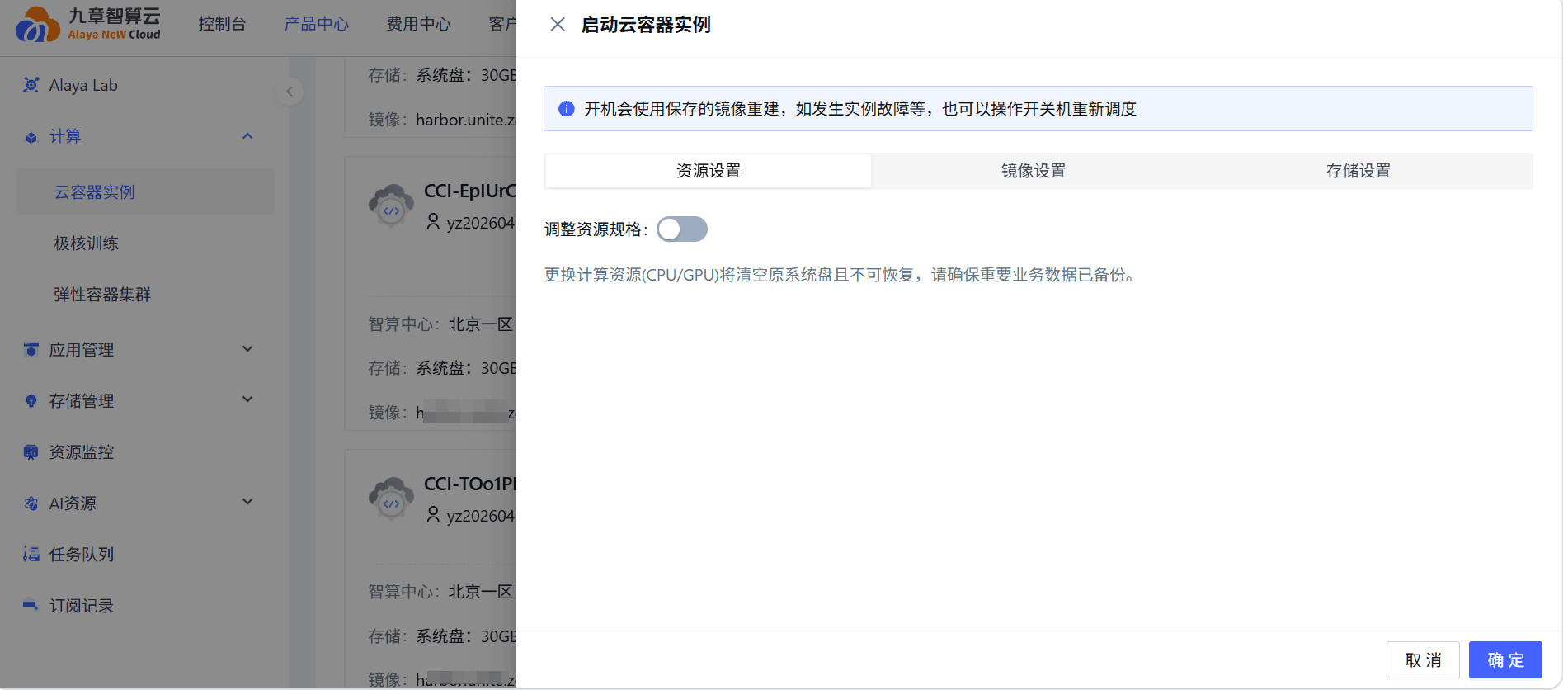Click the CCI-EpIUr instance name
1568x690 pixels.
pyautogui.click(x=470, y=191)
